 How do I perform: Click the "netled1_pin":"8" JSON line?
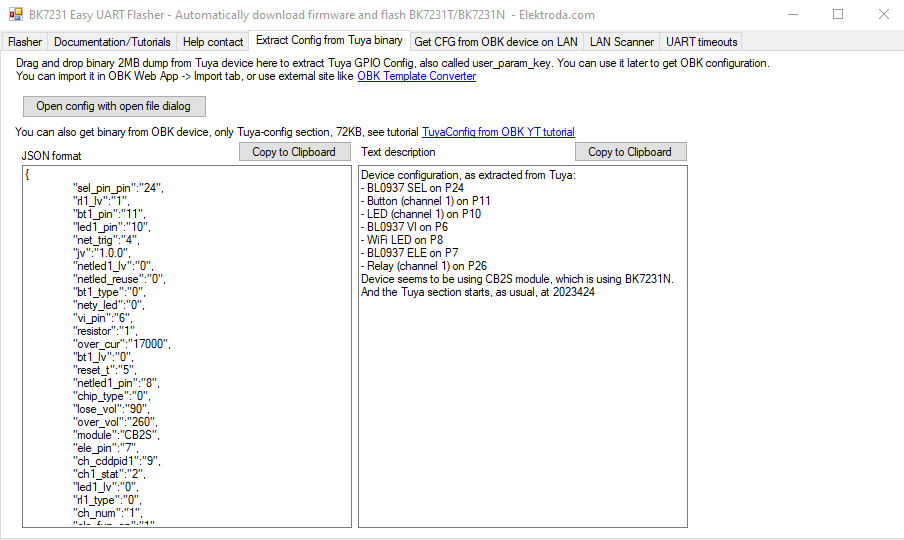click(x=116, y=383)
